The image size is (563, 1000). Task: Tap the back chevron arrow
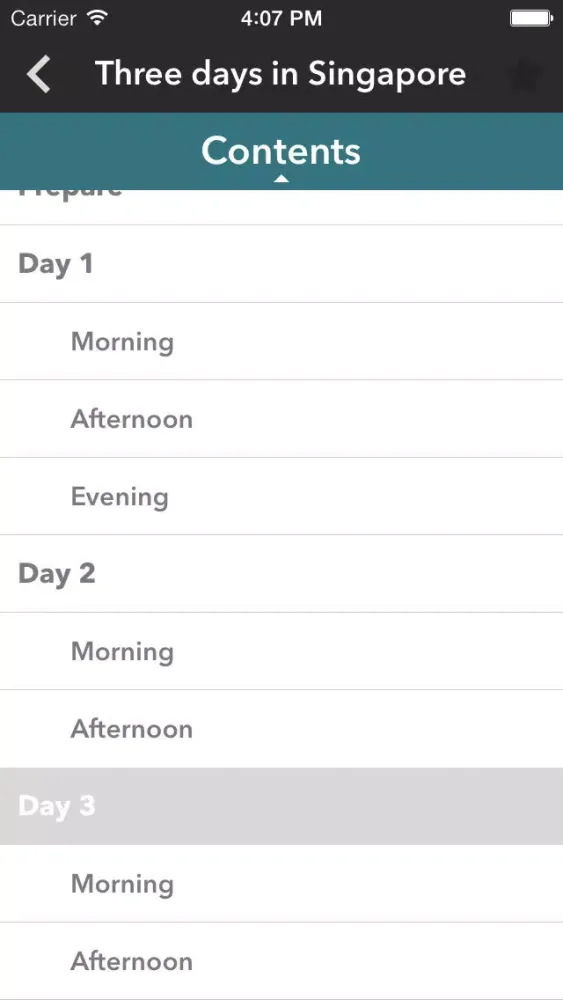coord(38,74)
